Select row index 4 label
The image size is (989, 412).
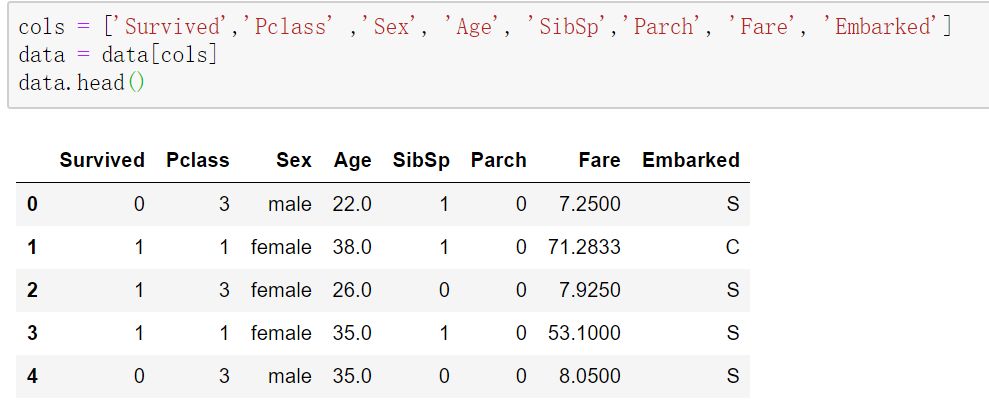click(32, 376)
